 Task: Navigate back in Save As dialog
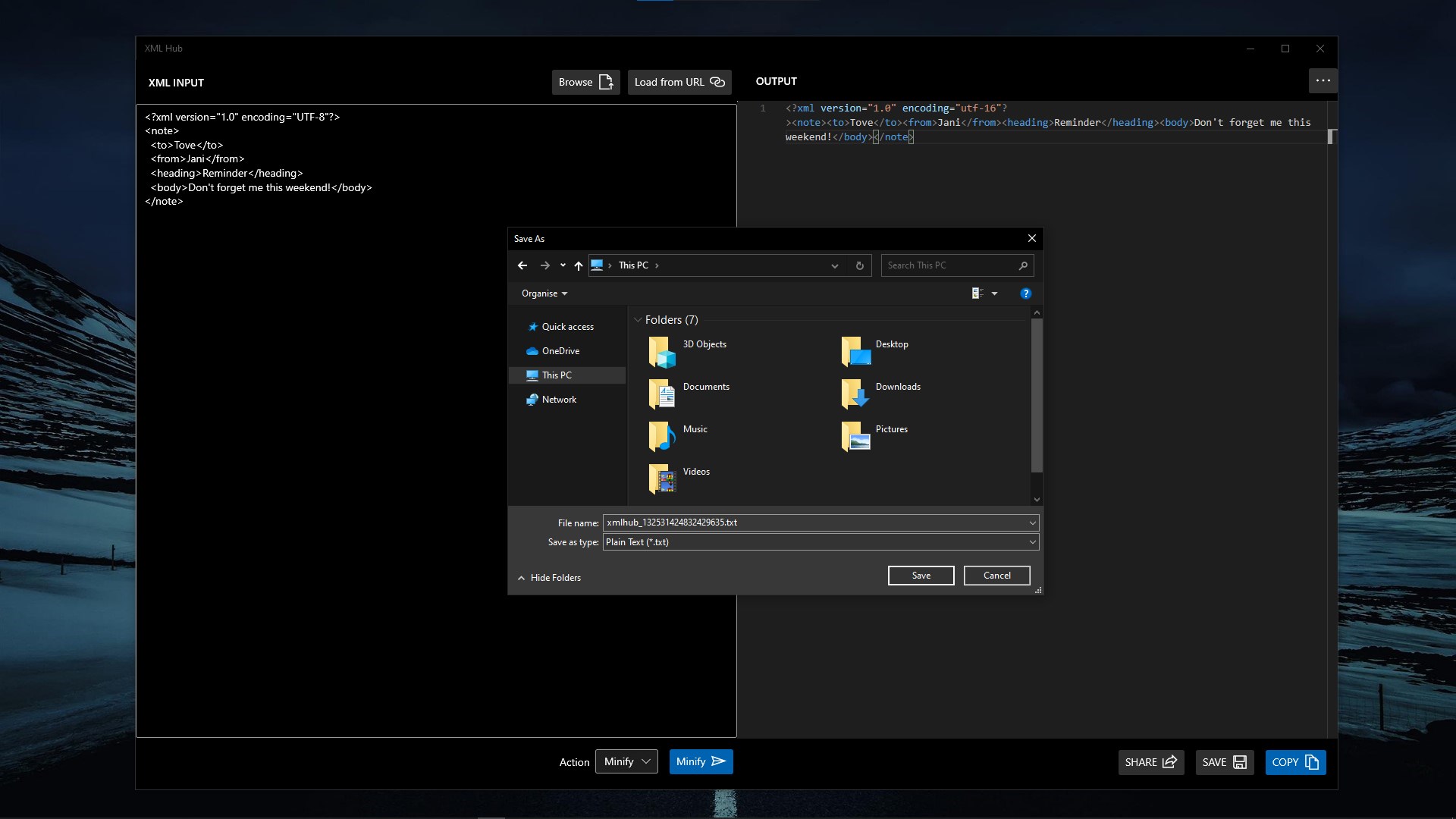522,265
